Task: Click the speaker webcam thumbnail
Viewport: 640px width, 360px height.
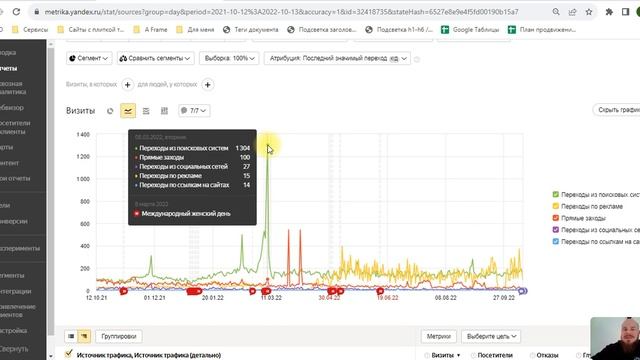Action: pos(615,338)
